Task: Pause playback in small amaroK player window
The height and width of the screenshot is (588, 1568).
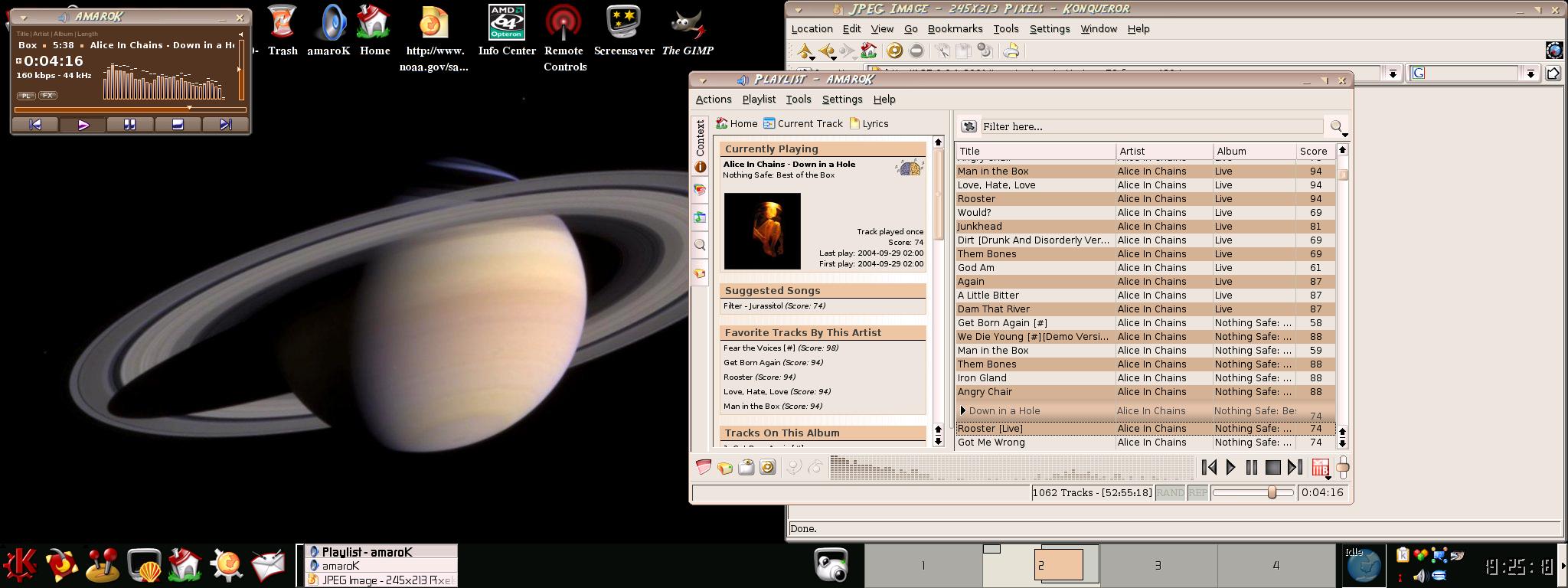Action: click(130, 124)
